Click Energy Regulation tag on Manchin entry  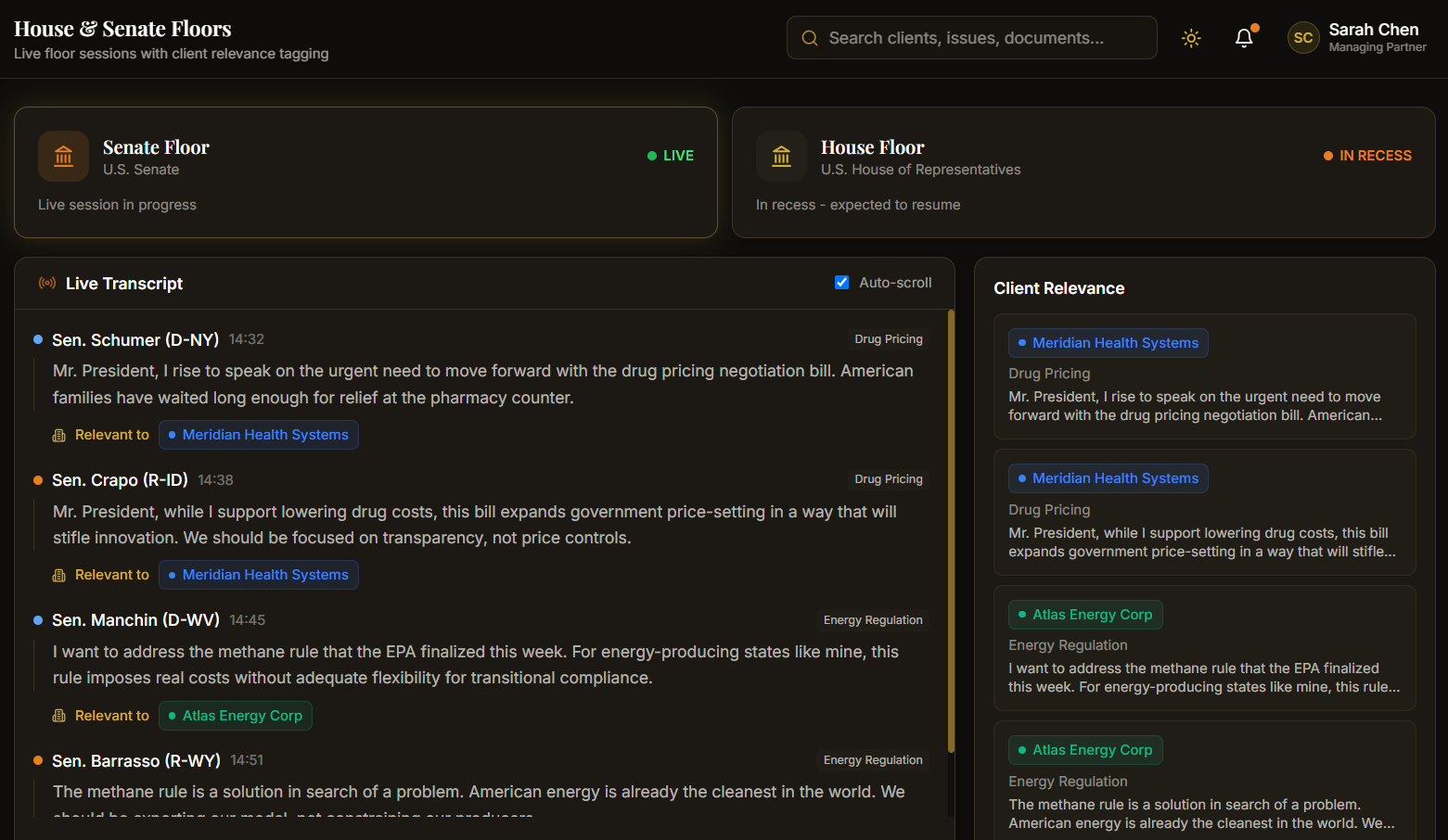[873, 620]
